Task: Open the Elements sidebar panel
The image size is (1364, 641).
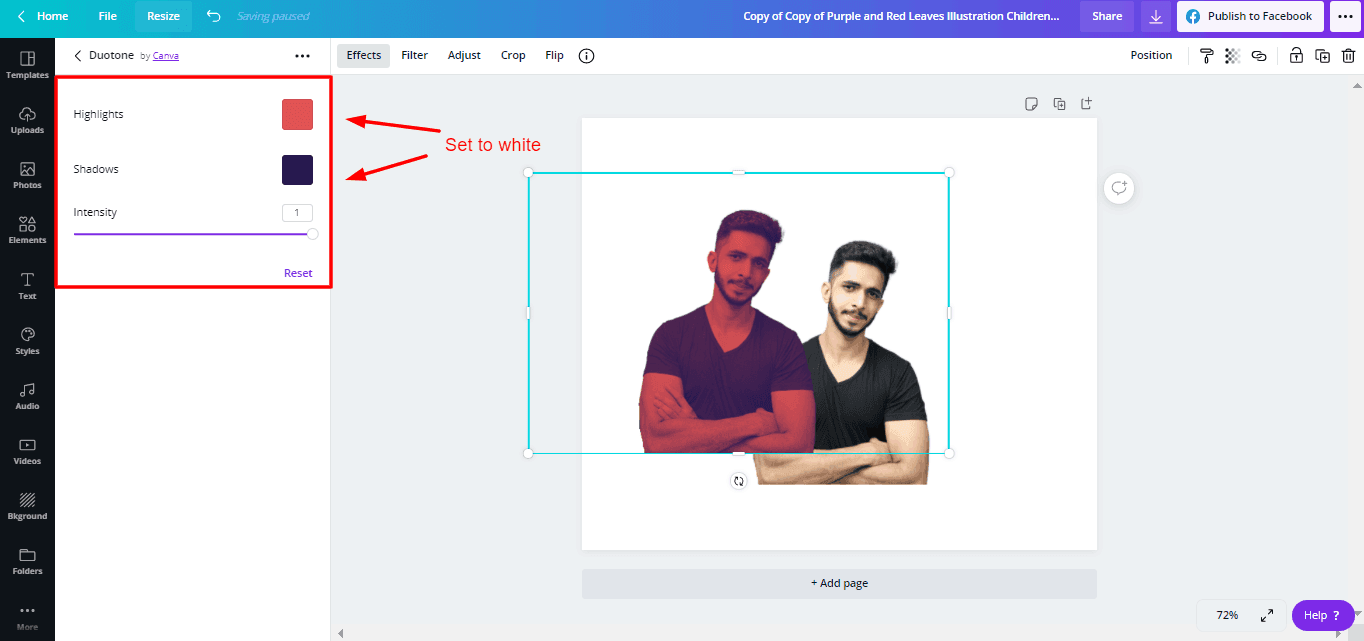Action: [27, 230]
